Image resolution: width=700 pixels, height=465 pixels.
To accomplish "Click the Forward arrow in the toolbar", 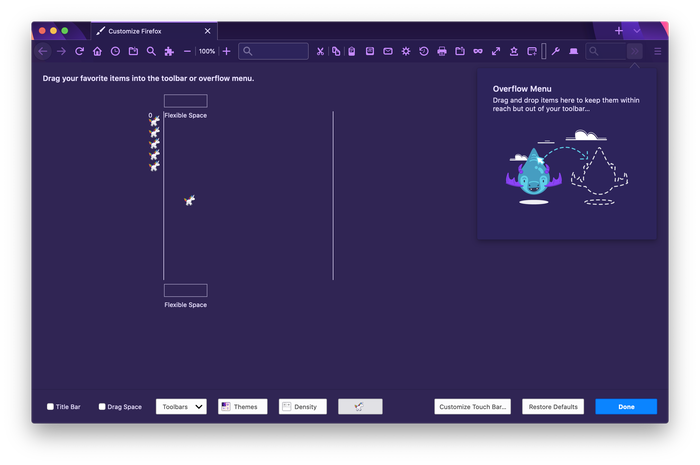I will coord(61,51).
